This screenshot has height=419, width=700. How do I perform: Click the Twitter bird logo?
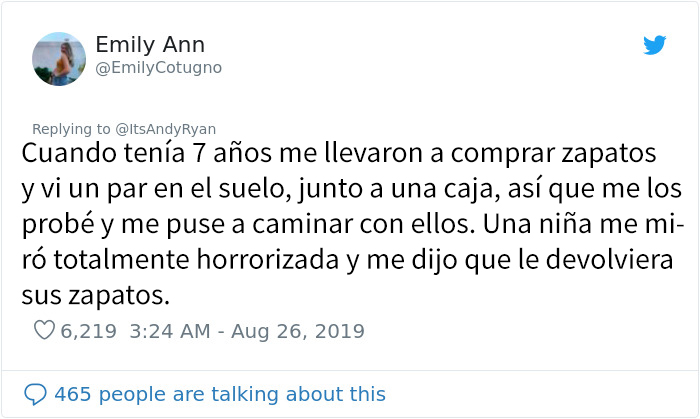pyautogui.click(x=654, y=45)
